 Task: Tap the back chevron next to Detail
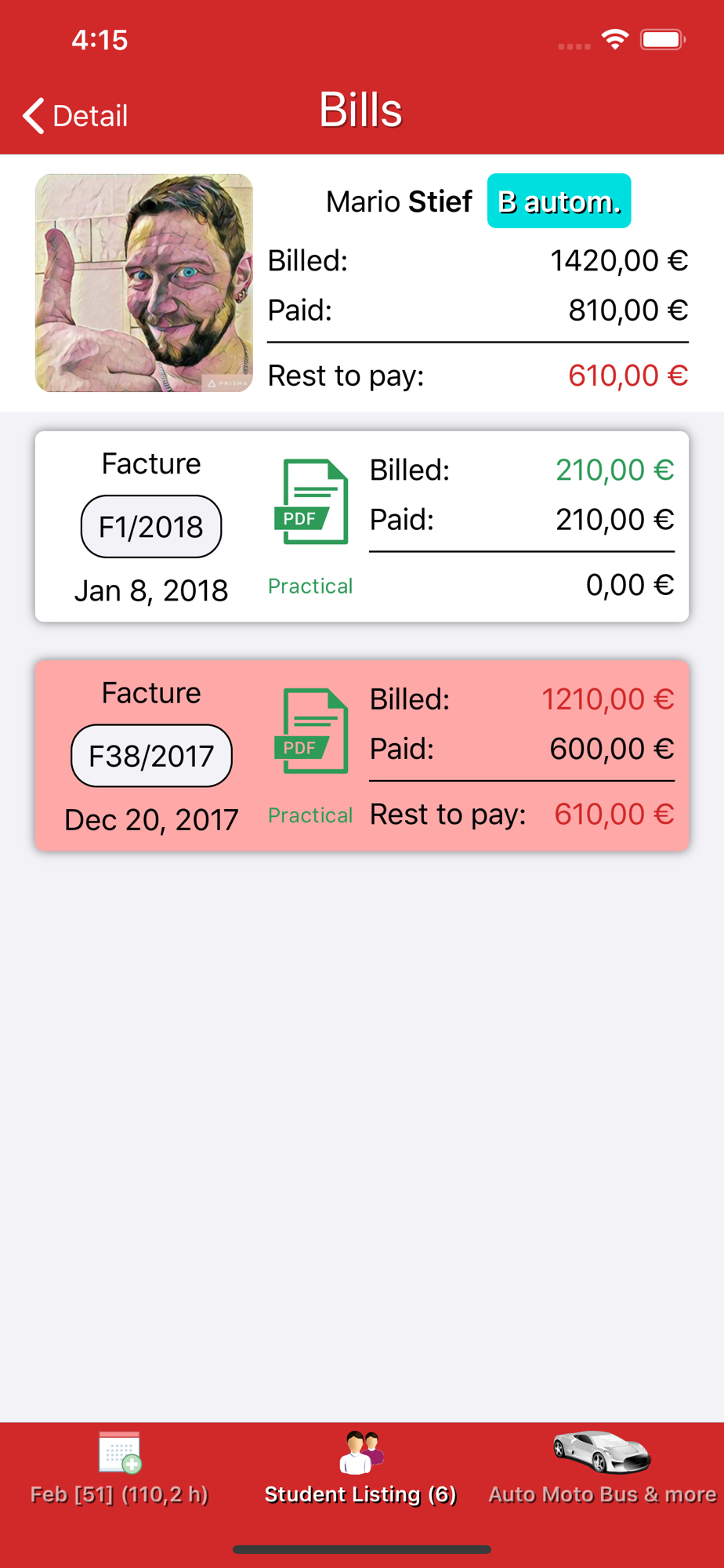click(33, 116)
